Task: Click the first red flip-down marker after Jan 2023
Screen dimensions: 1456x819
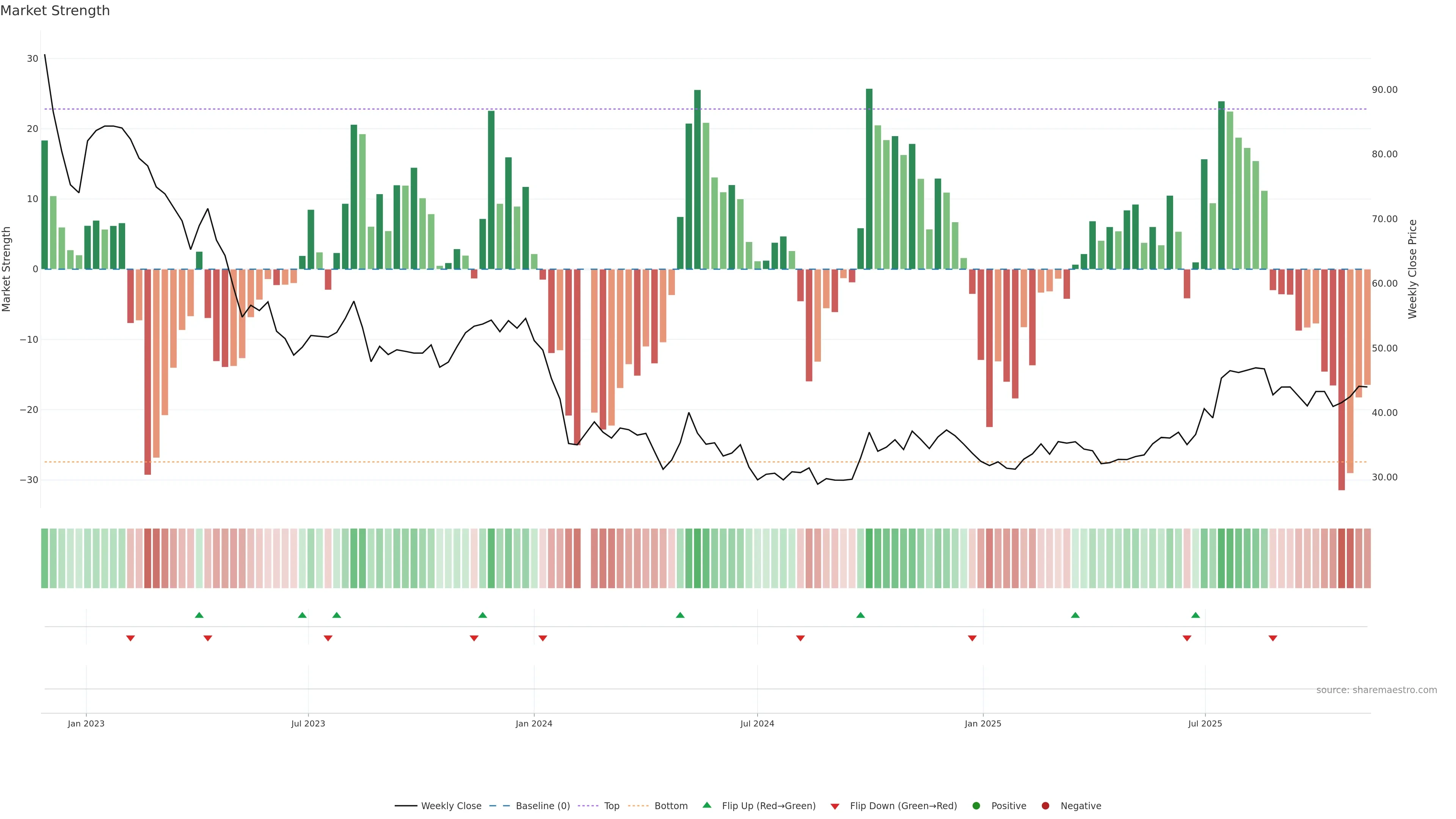Action: pos(130,638)
